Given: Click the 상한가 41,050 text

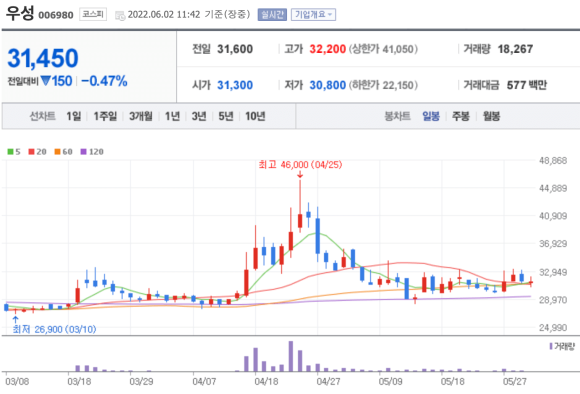Looking at the screenshot, I should 383,49.
